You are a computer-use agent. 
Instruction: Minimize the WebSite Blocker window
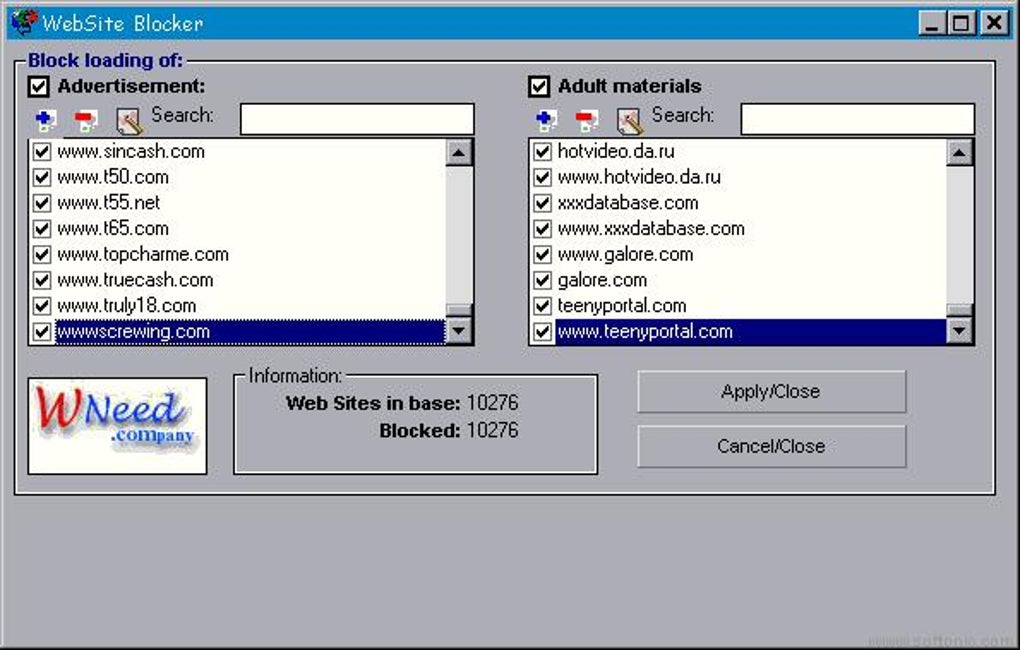click(932, 23)
